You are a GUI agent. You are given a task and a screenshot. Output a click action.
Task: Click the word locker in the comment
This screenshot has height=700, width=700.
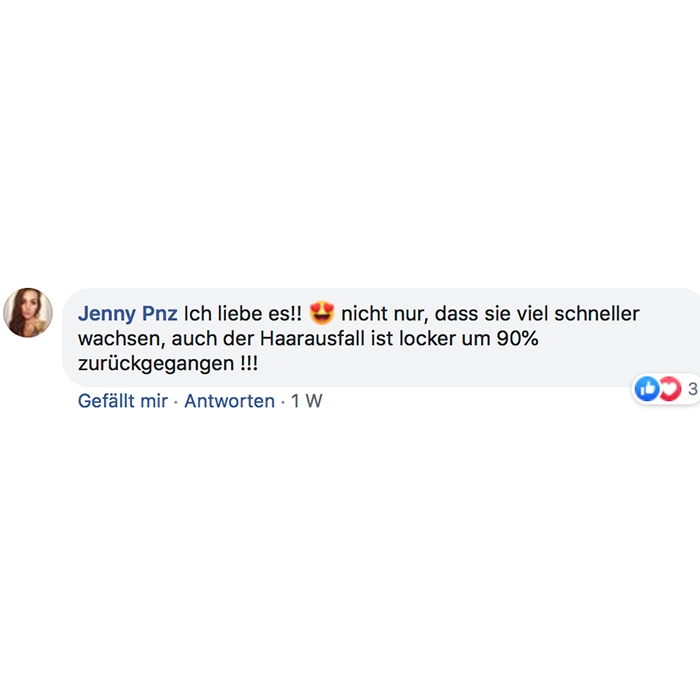point(427,338)
